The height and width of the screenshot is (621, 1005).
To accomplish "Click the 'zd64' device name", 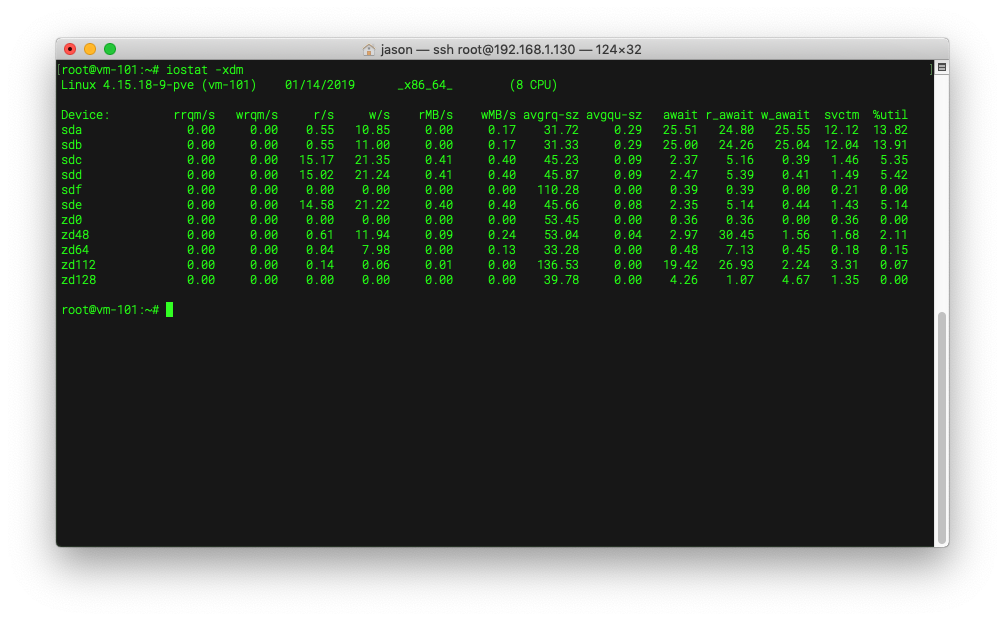I will coord(75,250).
